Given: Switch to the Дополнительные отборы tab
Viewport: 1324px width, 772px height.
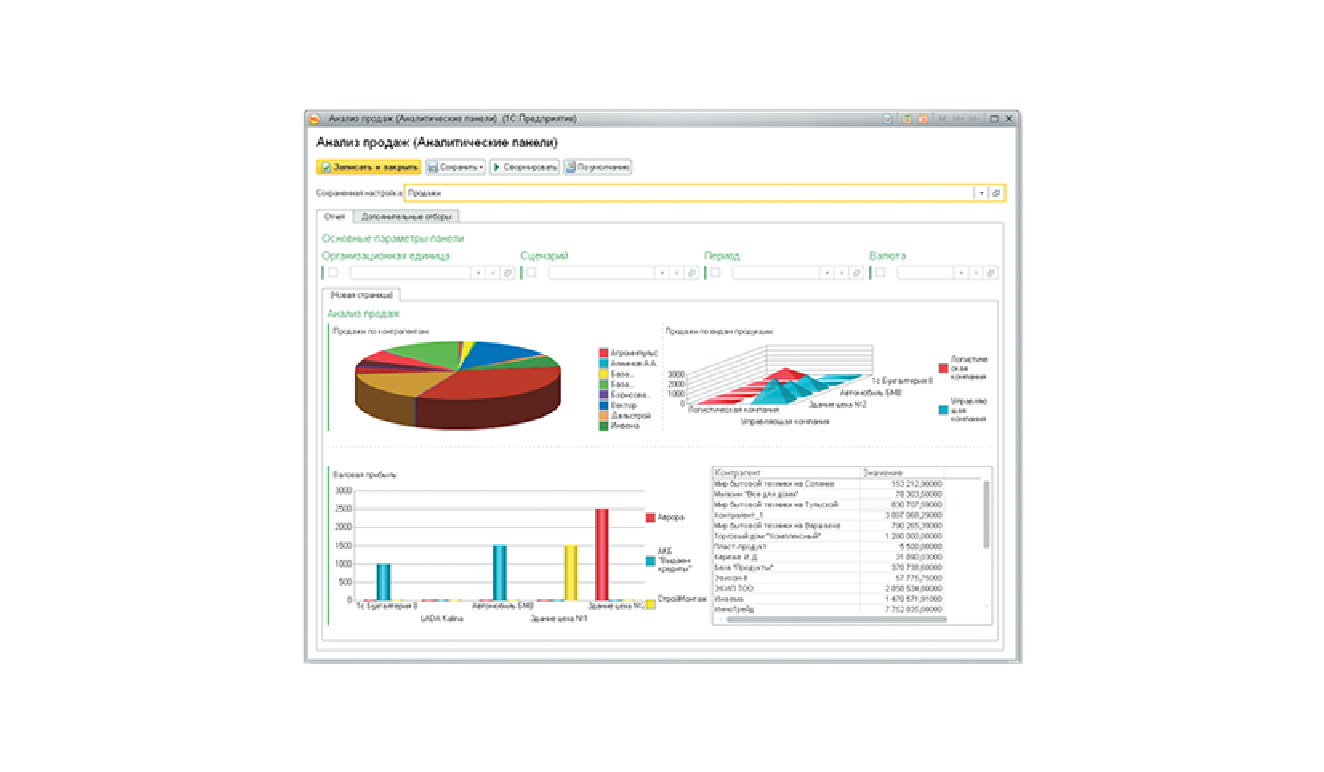Looking at the screenshot, I should tap(406, 216).
